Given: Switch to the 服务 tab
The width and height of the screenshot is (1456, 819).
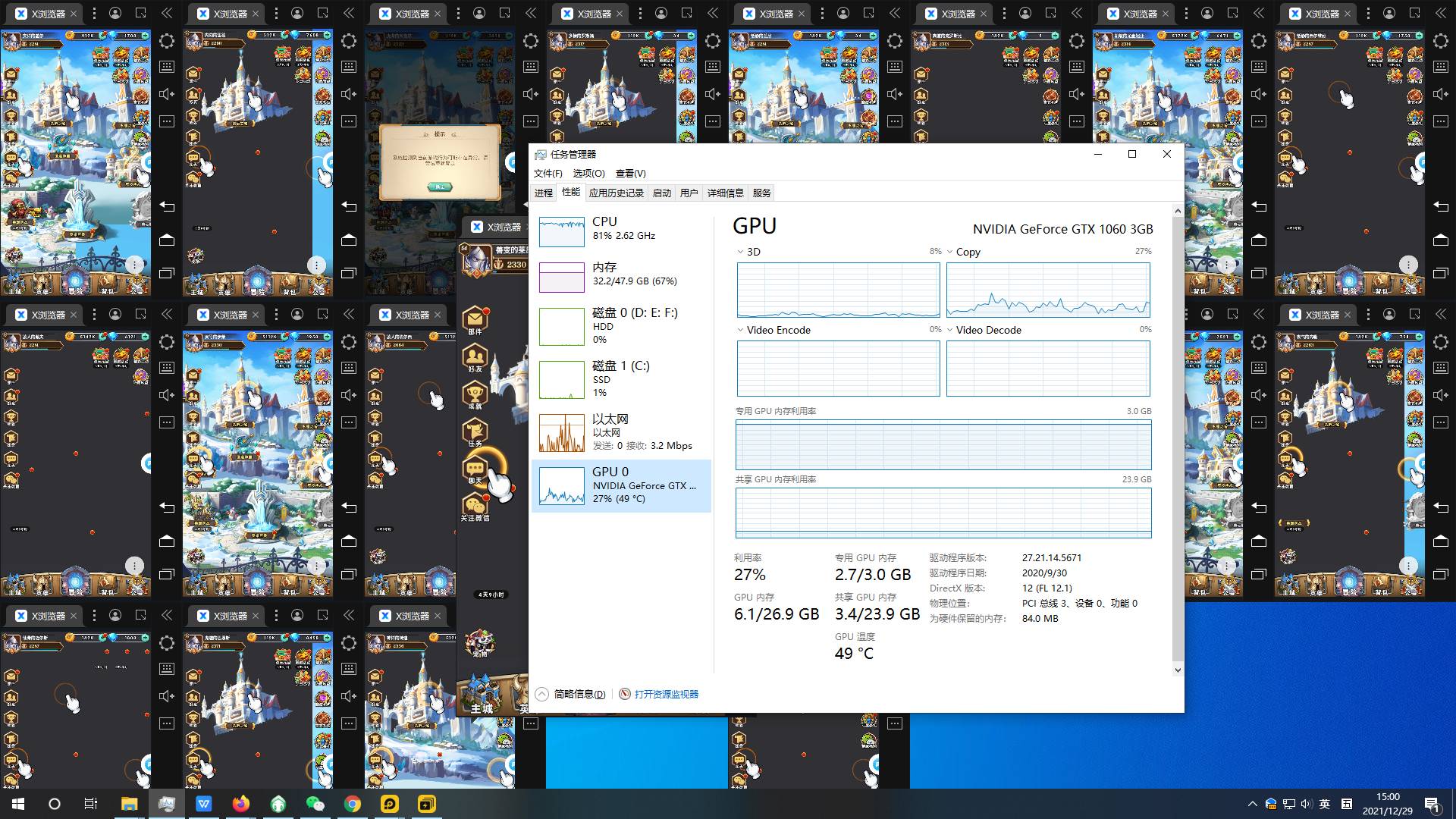Looking at the screenshot, I should [x=762, y=193].
